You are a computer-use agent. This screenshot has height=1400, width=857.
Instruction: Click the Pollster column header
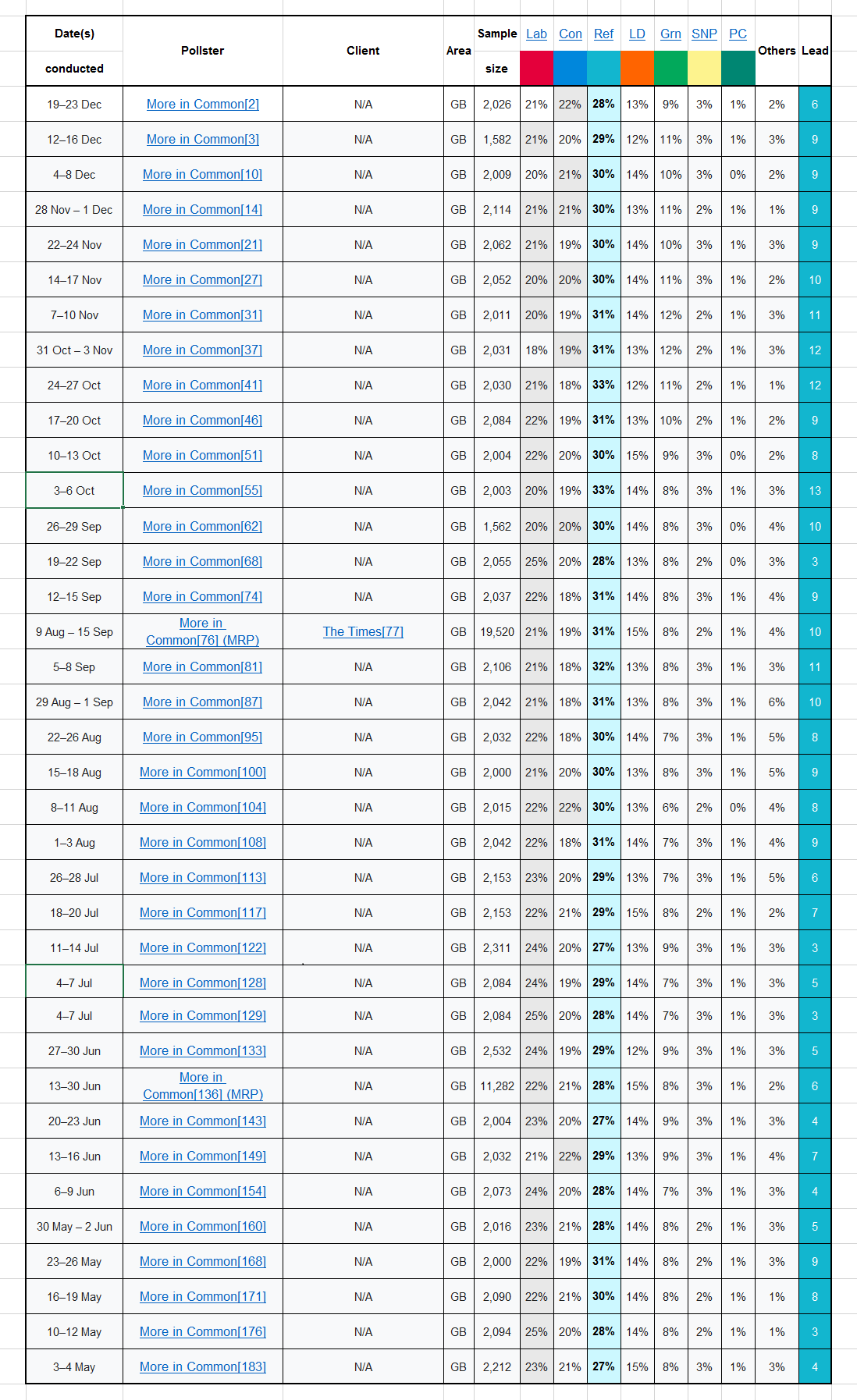point(203,51)
